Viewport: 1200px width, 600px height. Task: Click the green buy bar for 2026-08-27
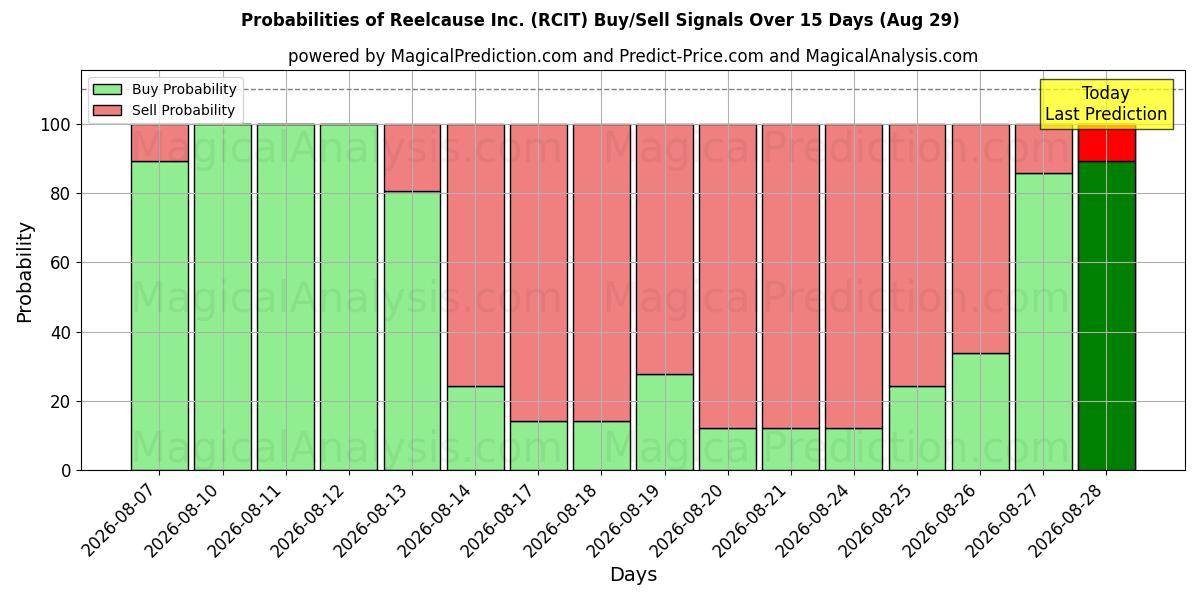click(x=1044, y=322)
